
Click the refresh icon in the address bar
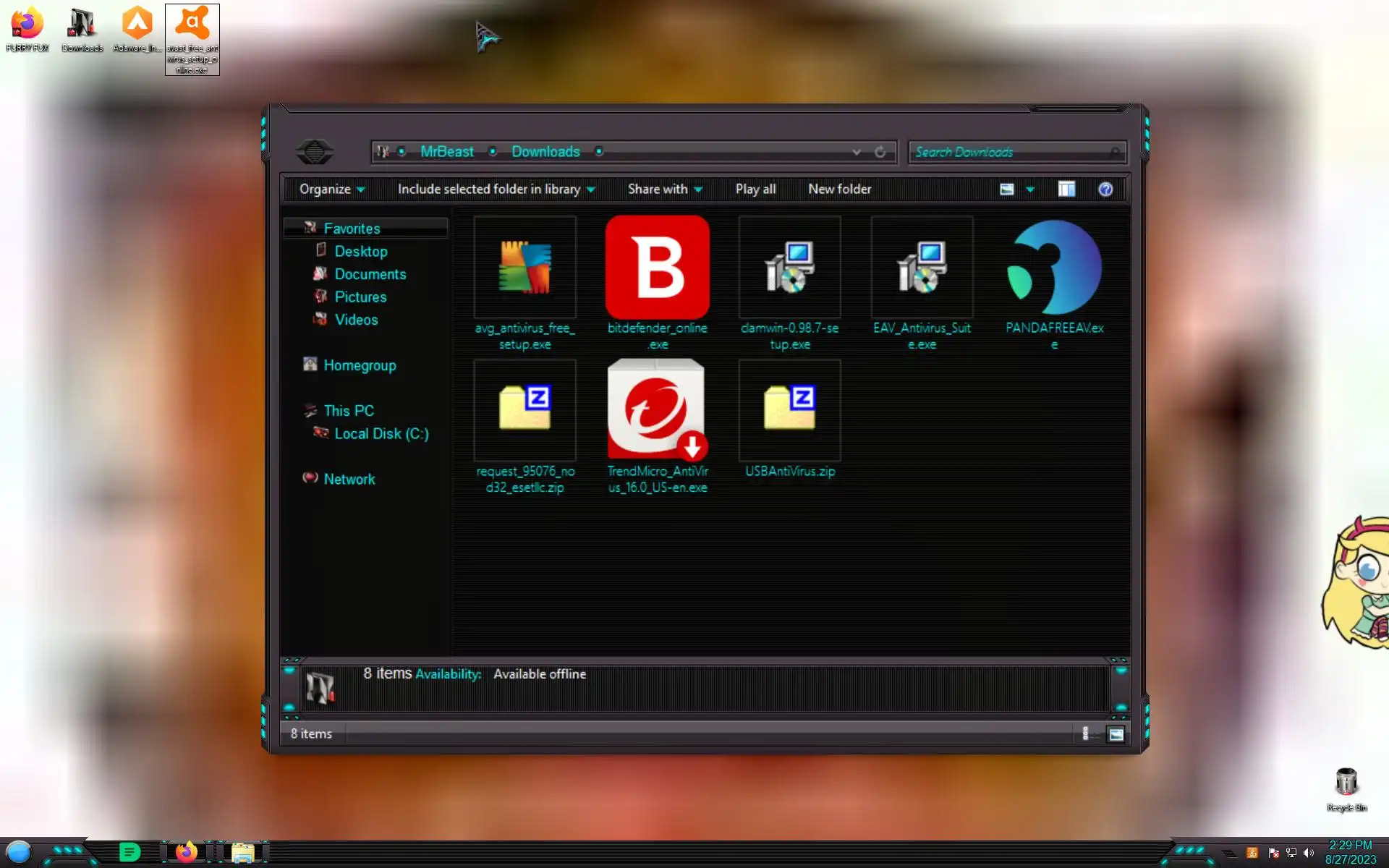(x=880, y=152)
